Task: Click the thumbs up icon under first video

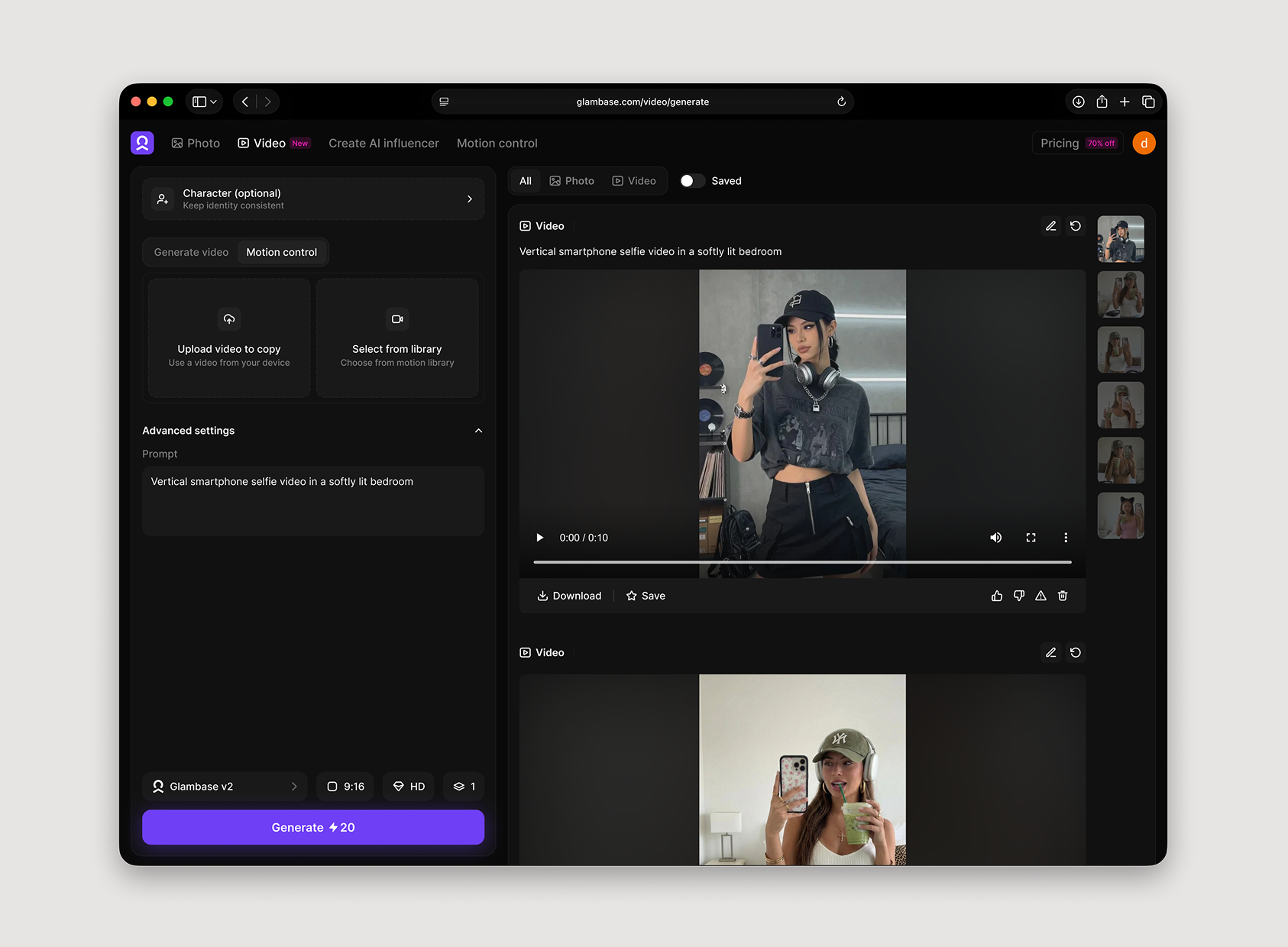Action: pos(996,596)
